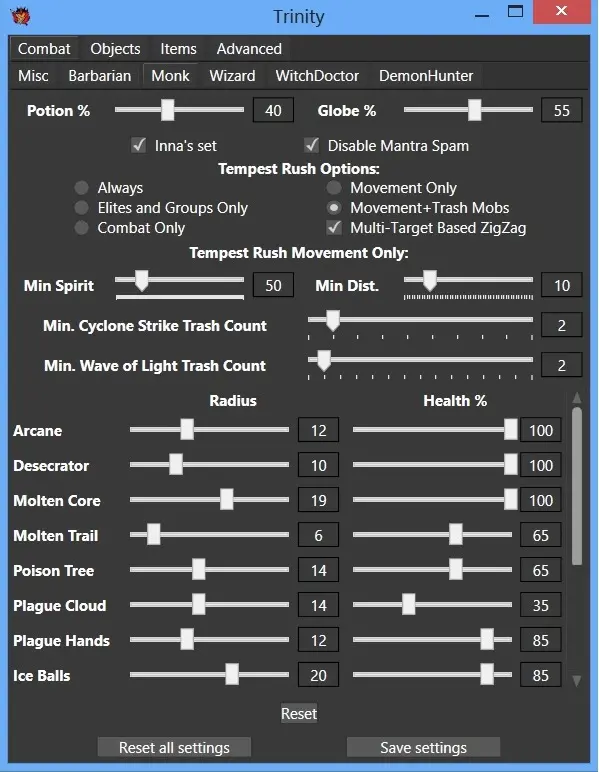Click the scrollbar down arrow
The image size is (599, 772).
click(577, 681)
